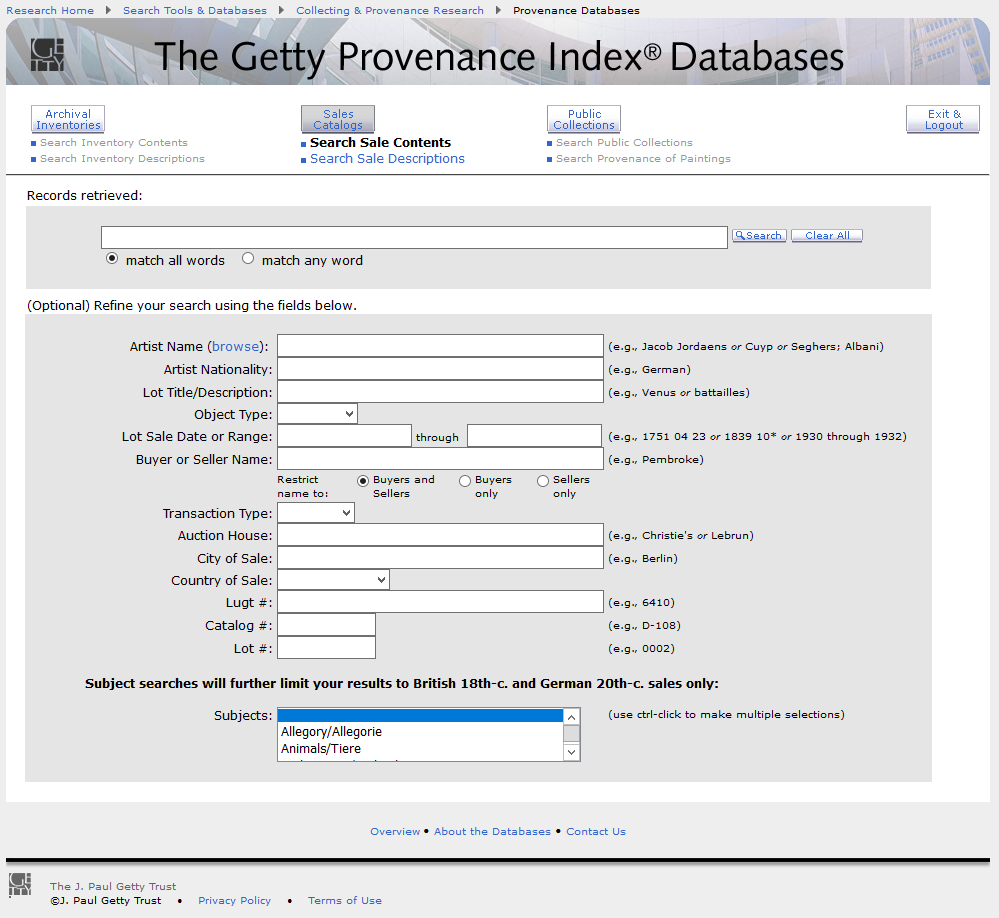Open the Object Type dropdown
Screen dimensions: 999x918
point(317,414)
